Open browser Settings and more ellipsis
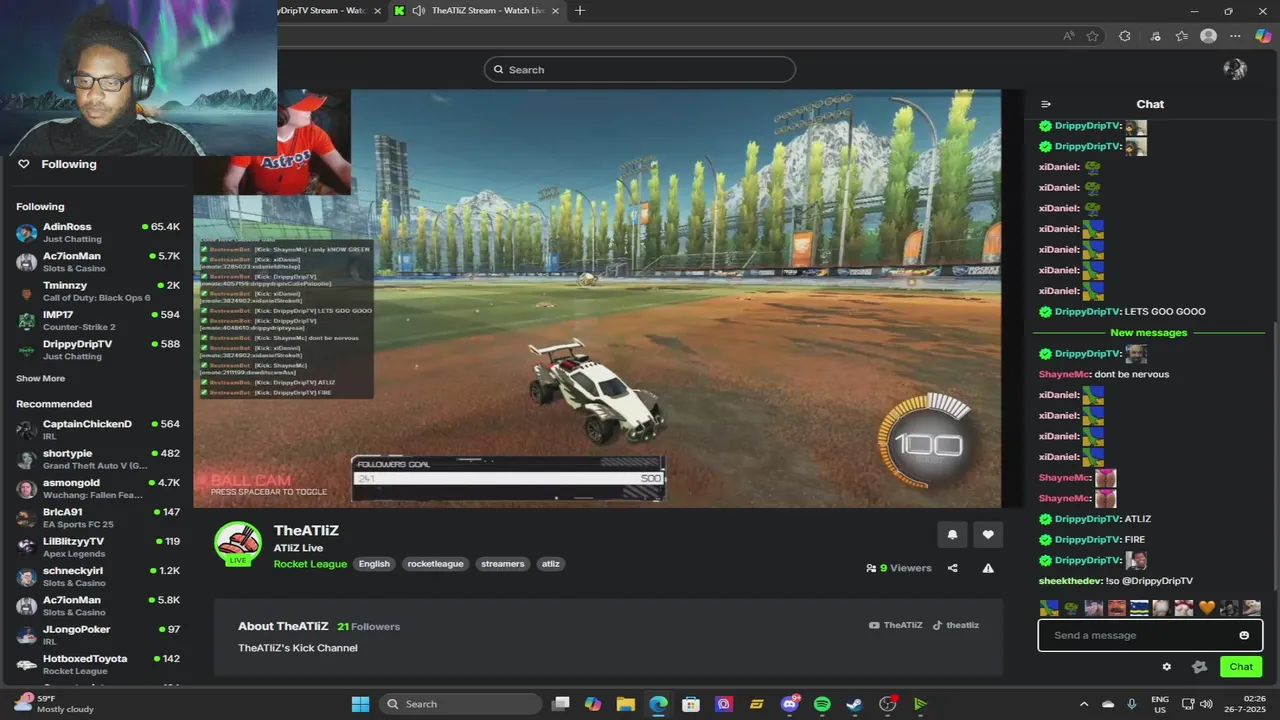Screen dimensions: 1280x720 tap(1236, 36)
